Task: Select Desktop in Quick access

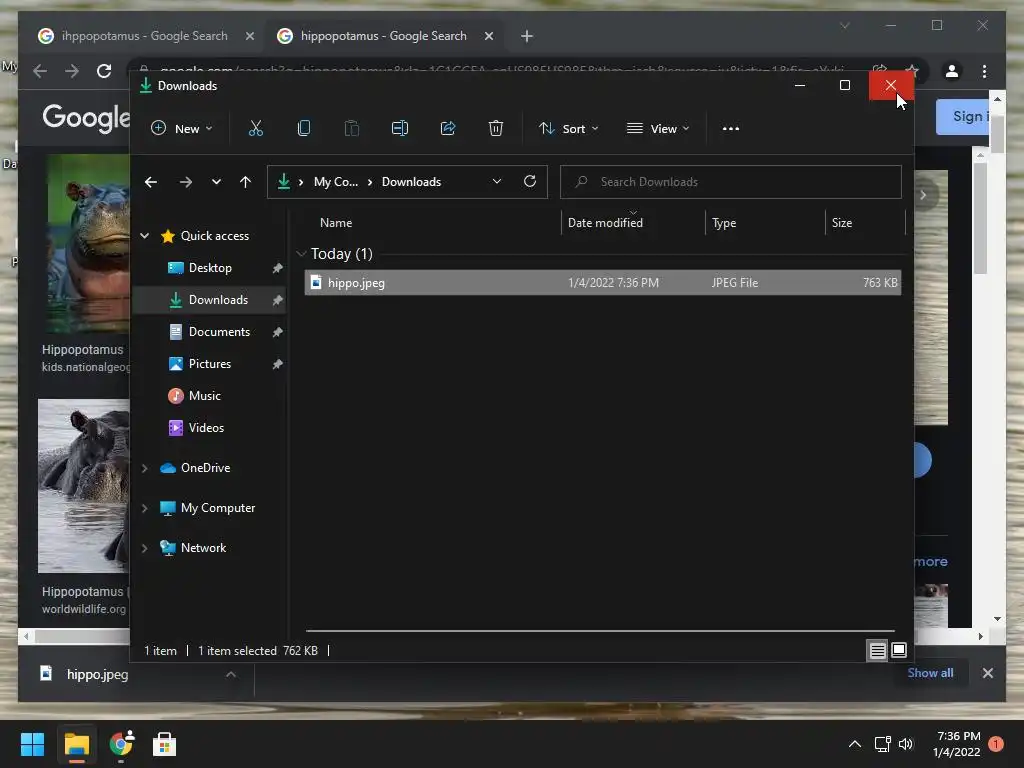Action: pos(210,268)
